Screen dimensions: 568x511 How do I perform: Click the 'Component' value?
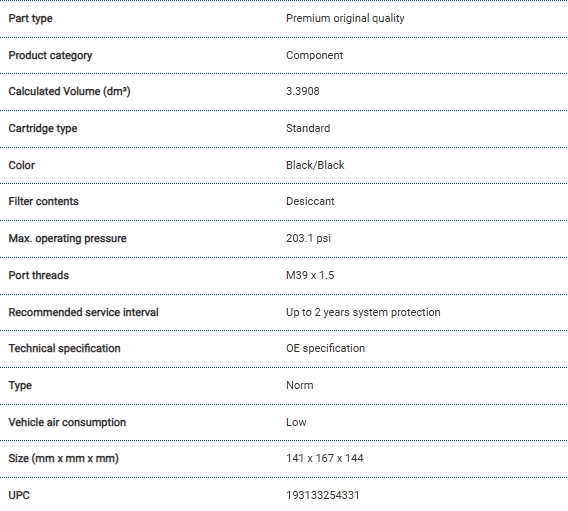314,55
